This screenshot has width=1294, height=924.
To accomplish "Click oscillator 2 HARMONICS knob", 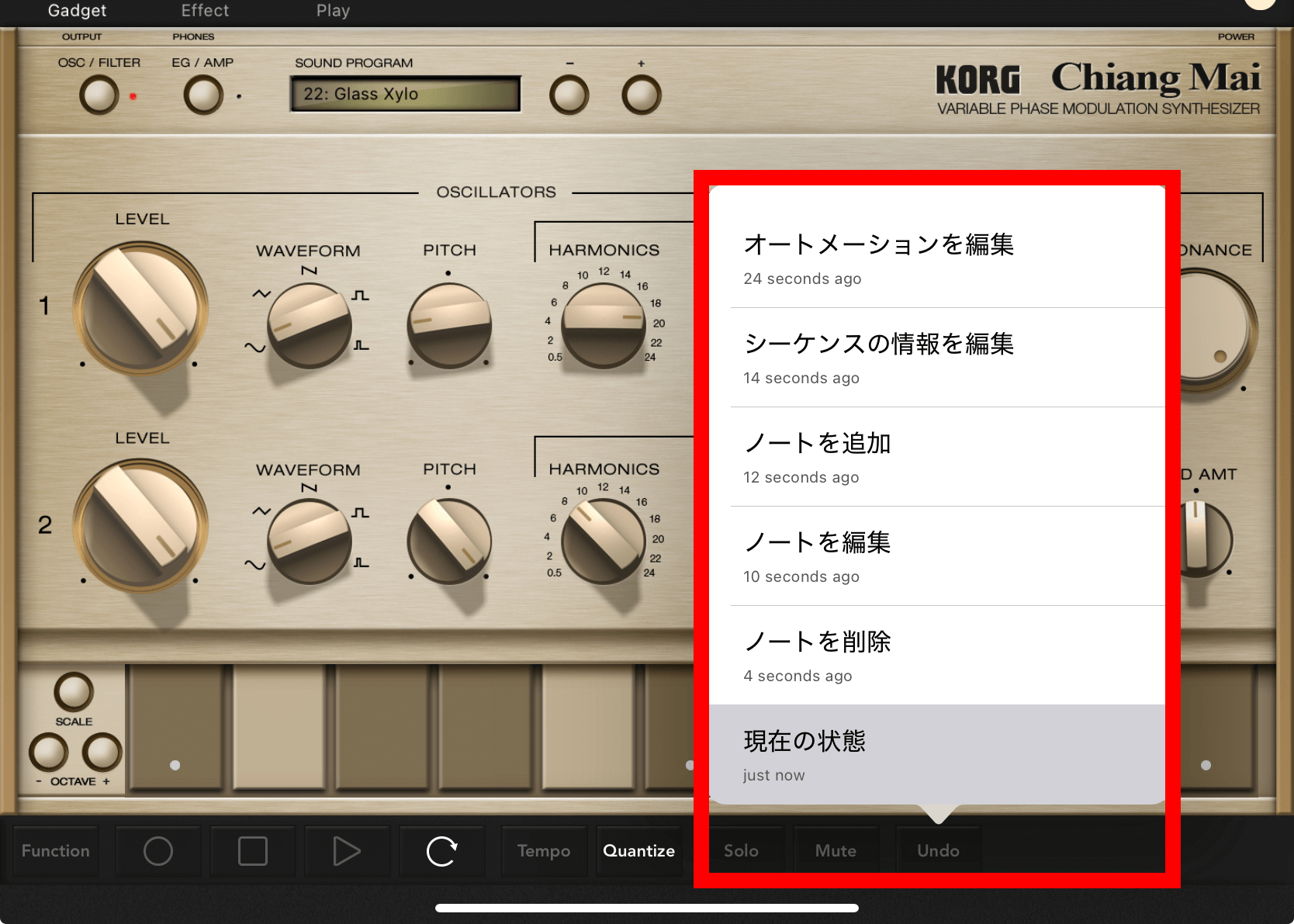I will tap(604, 542).
